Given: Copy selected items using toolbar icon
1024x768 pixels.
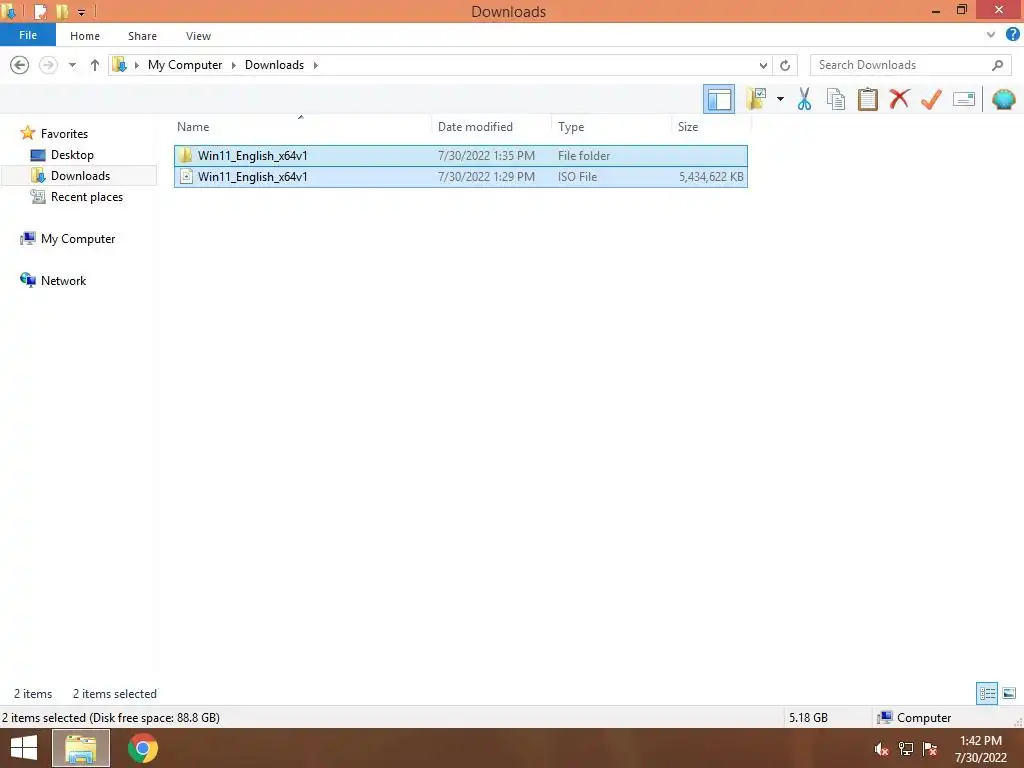Looking at the screenshot, I should click(x=835, y=99).
